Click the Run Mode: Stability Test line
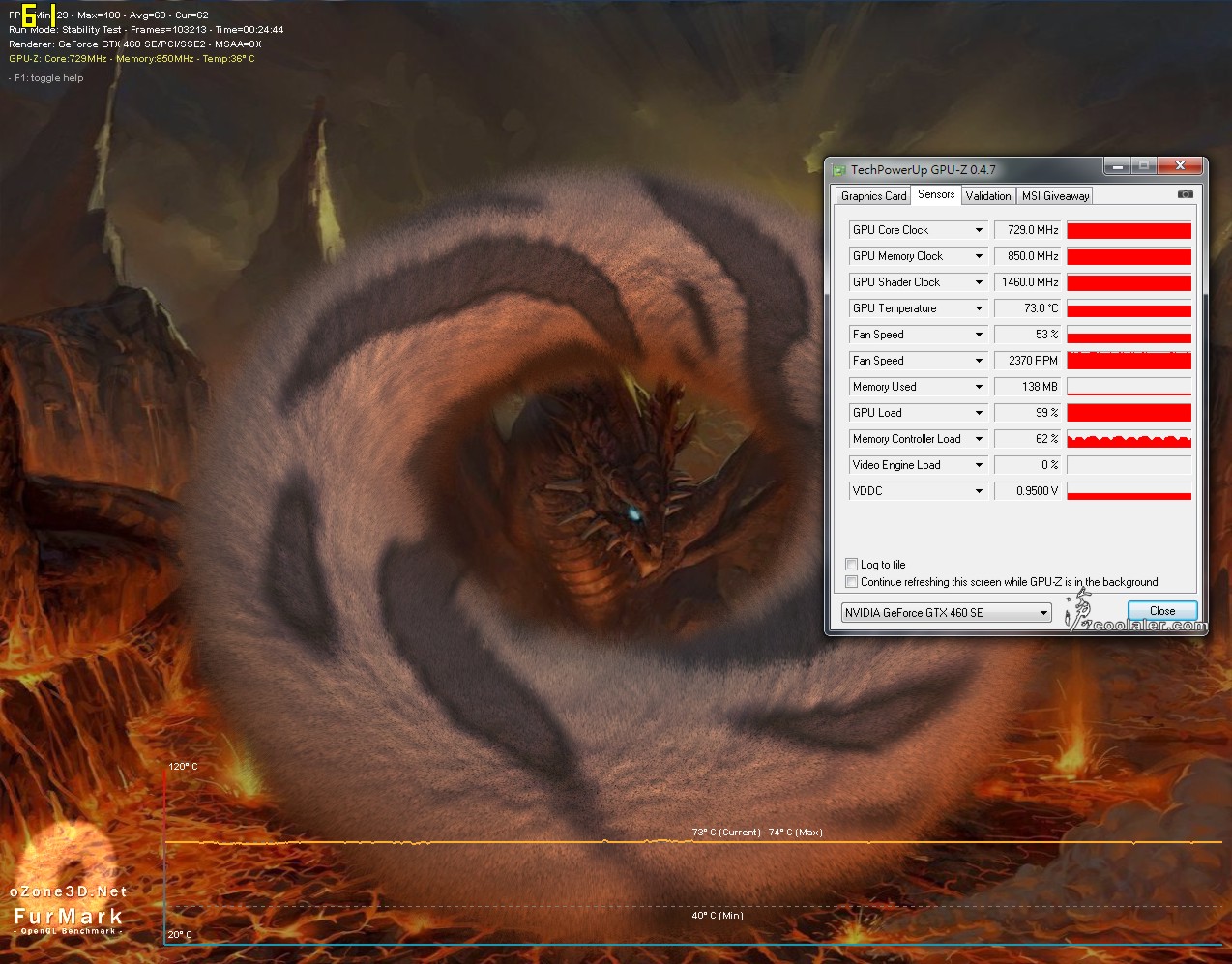The image size is (1232, 964). pos(146,30)
